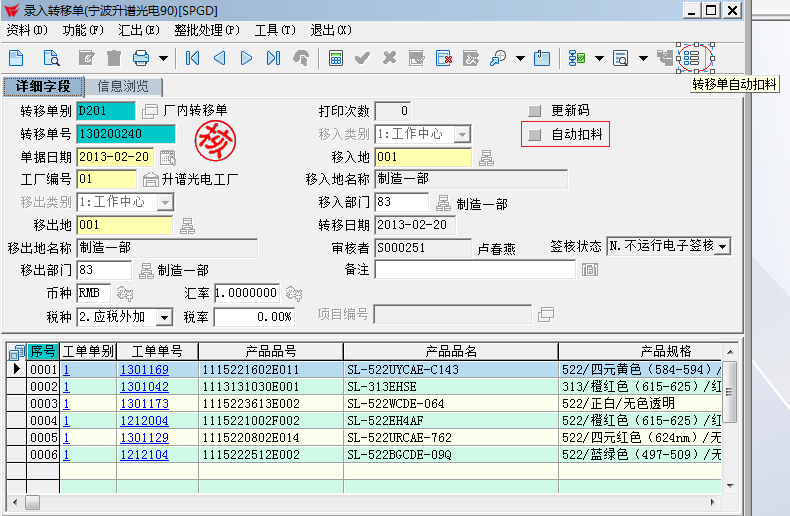790x516 pixels.
Task: Click the calculator icon in toolbar
Action: click(x=336, y=58)
